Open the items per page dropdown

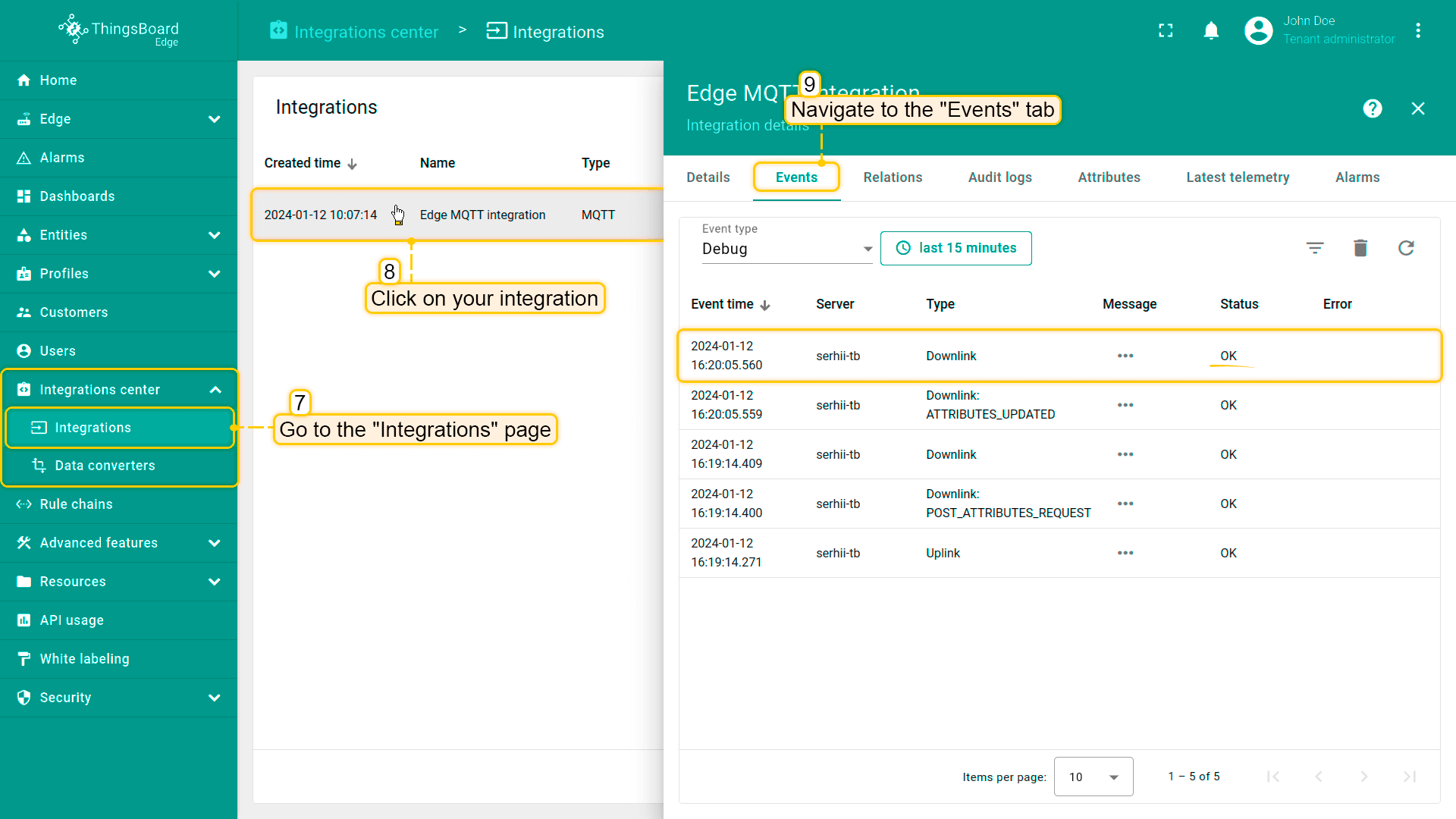1093,777
